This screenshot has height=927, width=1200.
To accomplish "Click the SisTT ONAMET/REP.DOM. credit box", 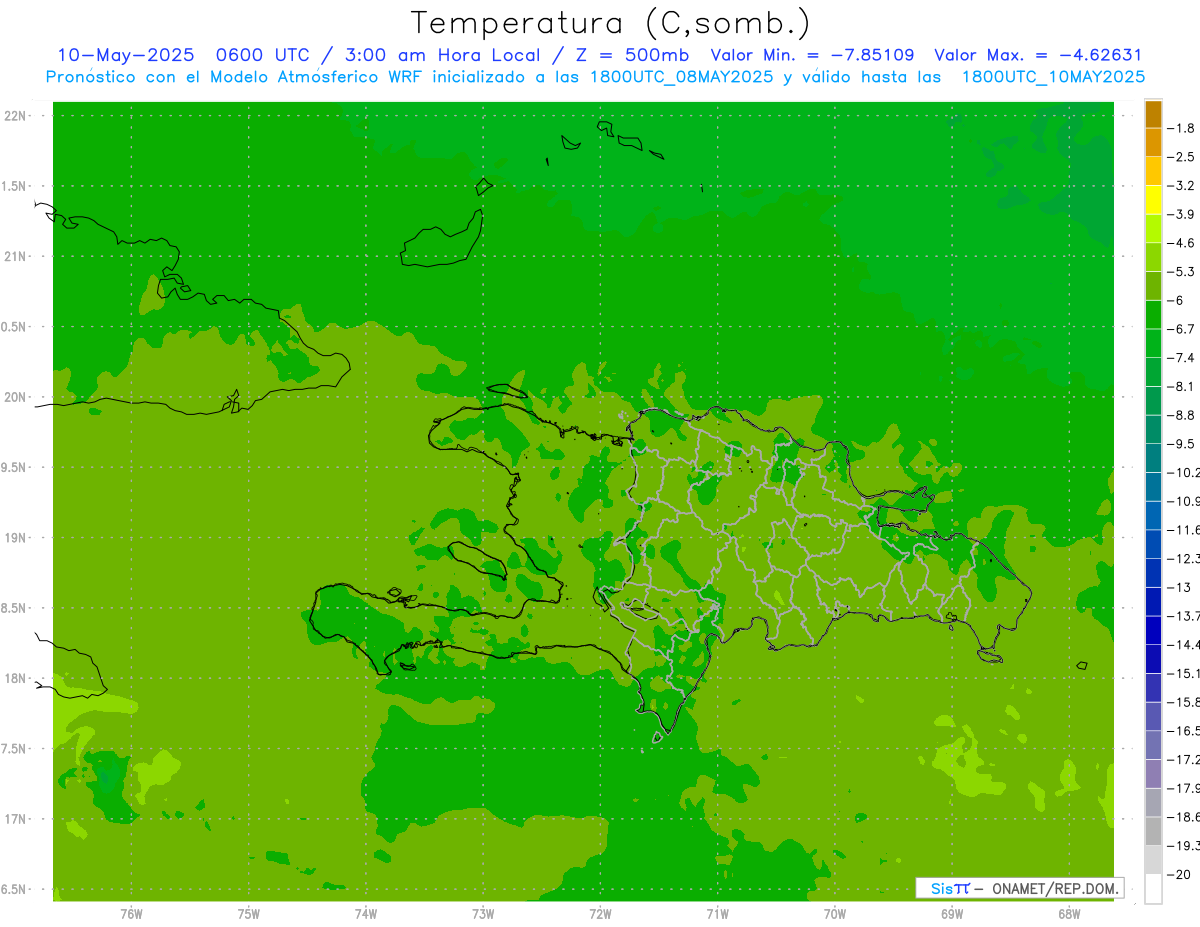I will click(x=1020, y=888).
